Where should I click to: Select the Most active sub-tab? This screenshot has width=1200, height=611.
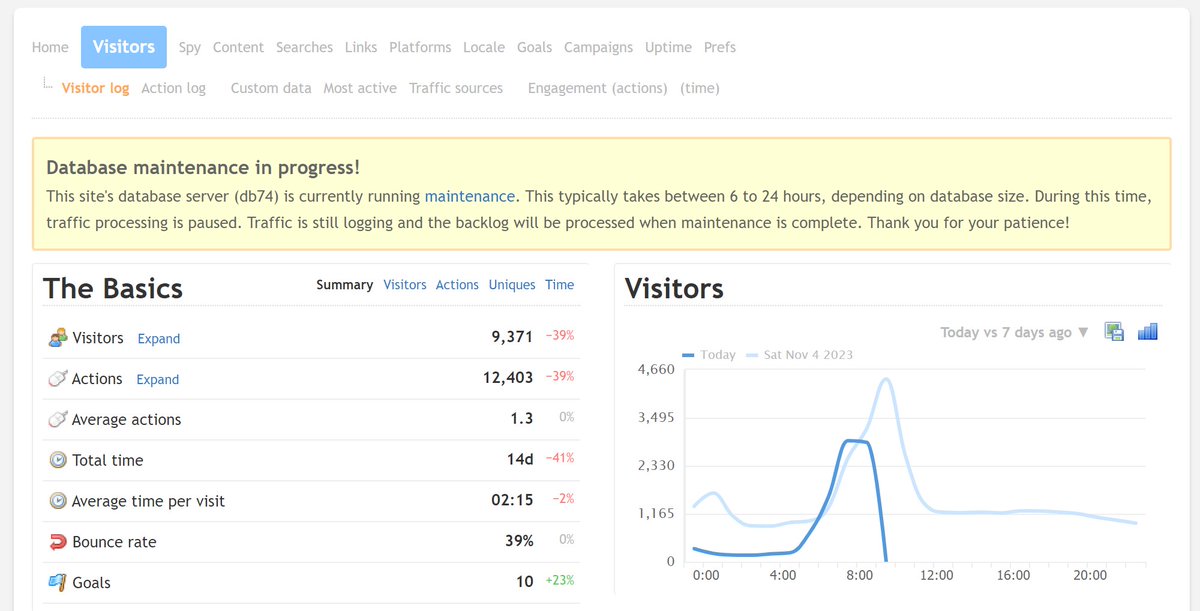point(360,88)
